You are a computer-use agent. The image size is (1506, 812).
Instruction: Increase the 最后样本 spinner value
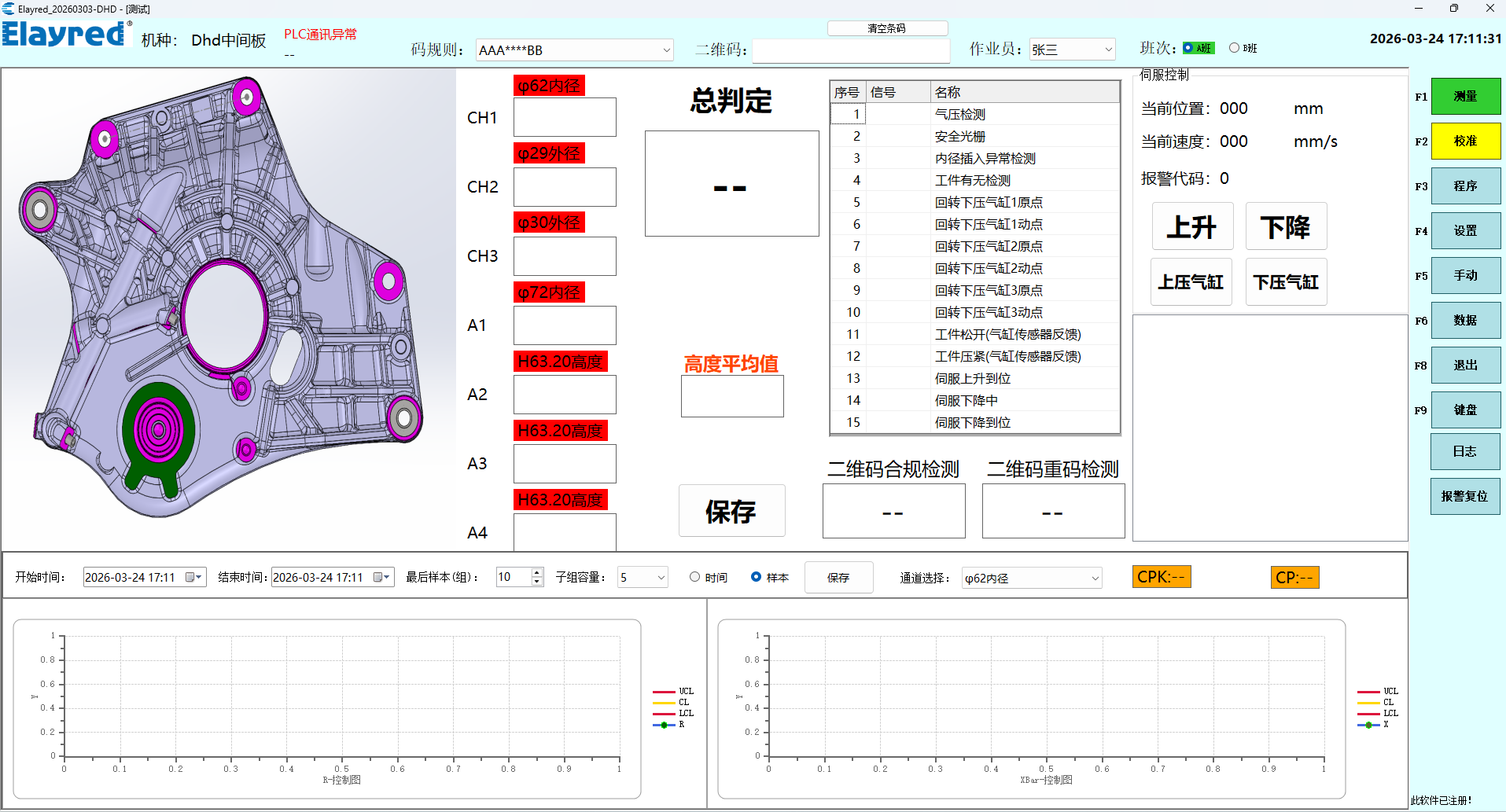tap(537, 573)
